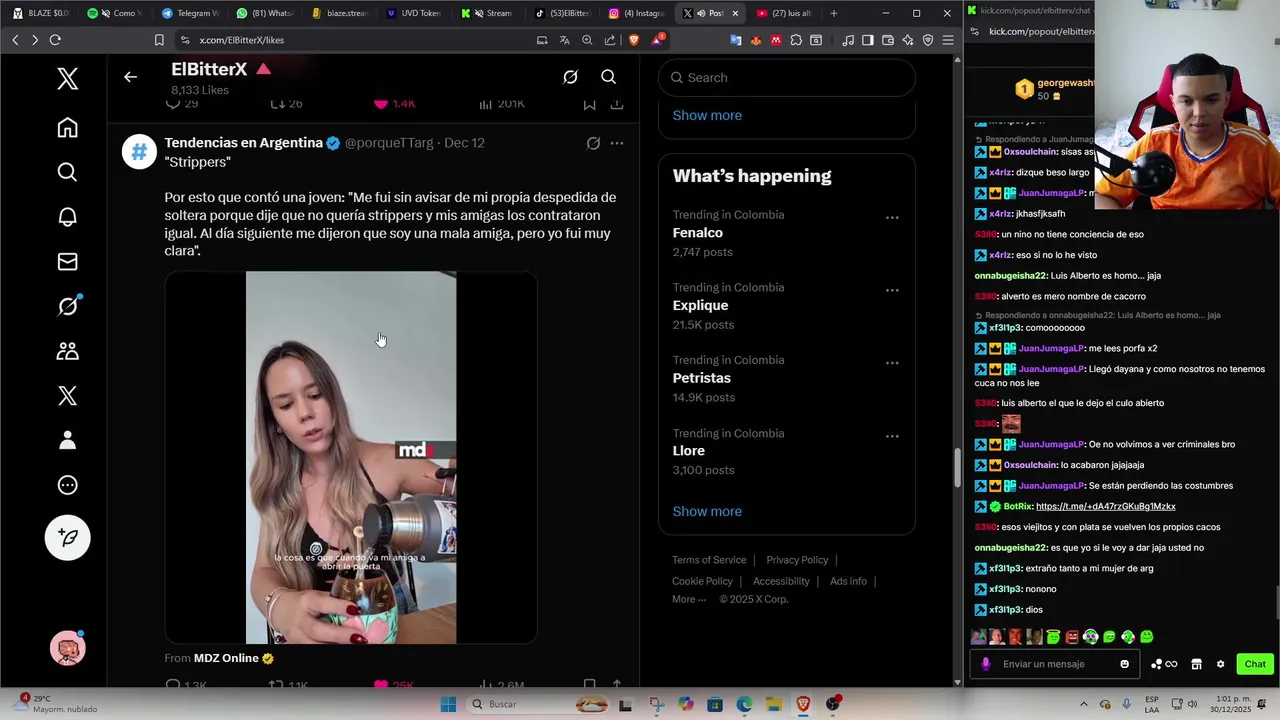Open the X logo home link
Image resolution: width=1280 pixels, height=720 pixels.
click(67, 79)
